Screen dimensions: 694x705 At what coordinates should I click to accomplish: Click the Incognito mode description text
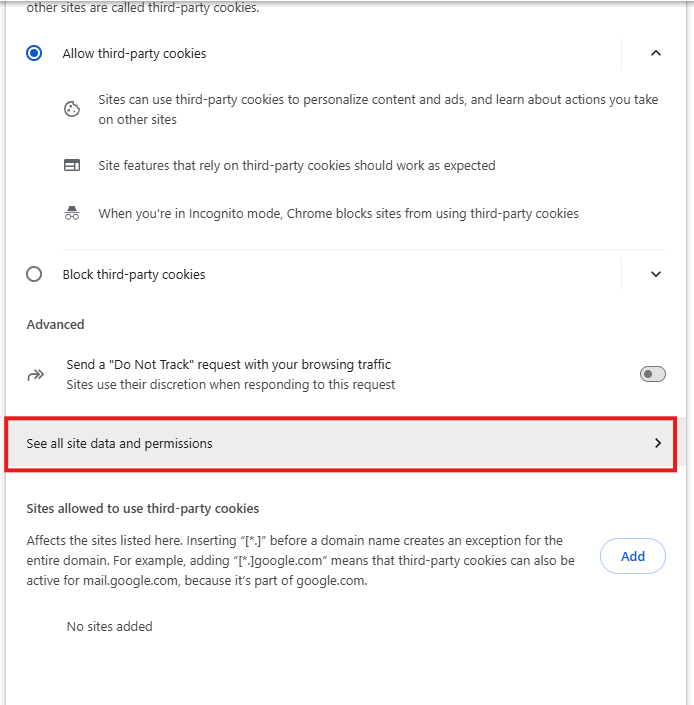pyautogui.click(x=338, y=213)
